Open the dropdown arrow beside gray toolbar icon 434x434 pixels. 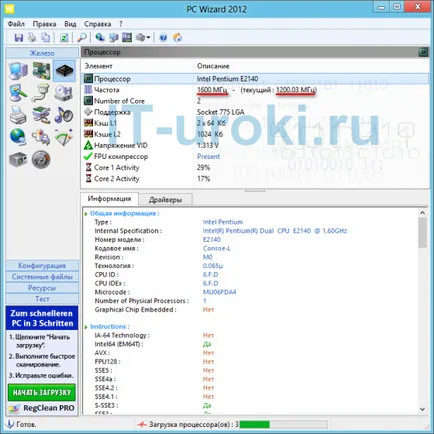pyautogui.click(x=148, y=38)
